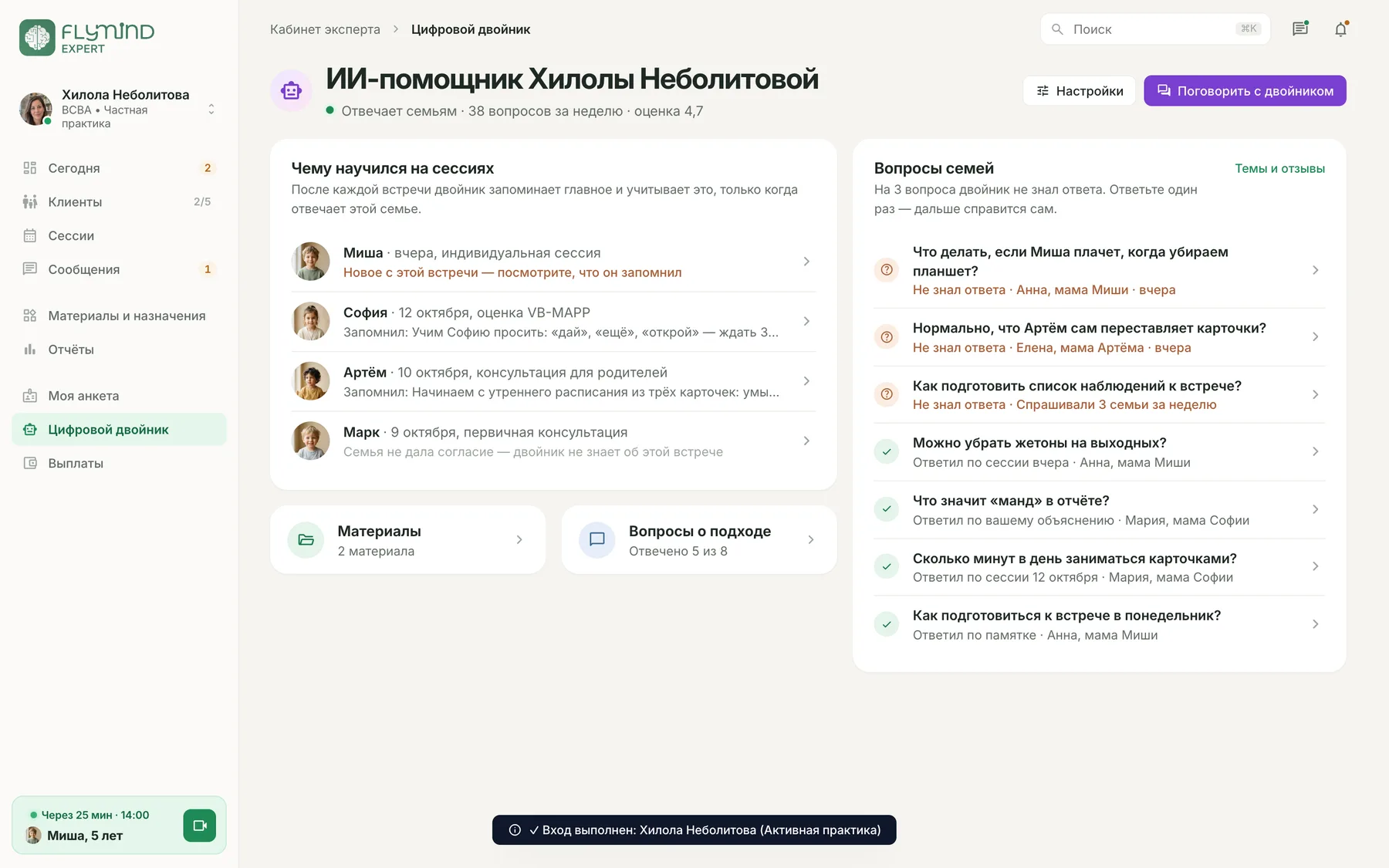Image resolution: width=1389 pixels, height=868 pixels.
Task: Click checkmark beside карточками minutes question
Action: pyautogui.click(x=887, y=567)
